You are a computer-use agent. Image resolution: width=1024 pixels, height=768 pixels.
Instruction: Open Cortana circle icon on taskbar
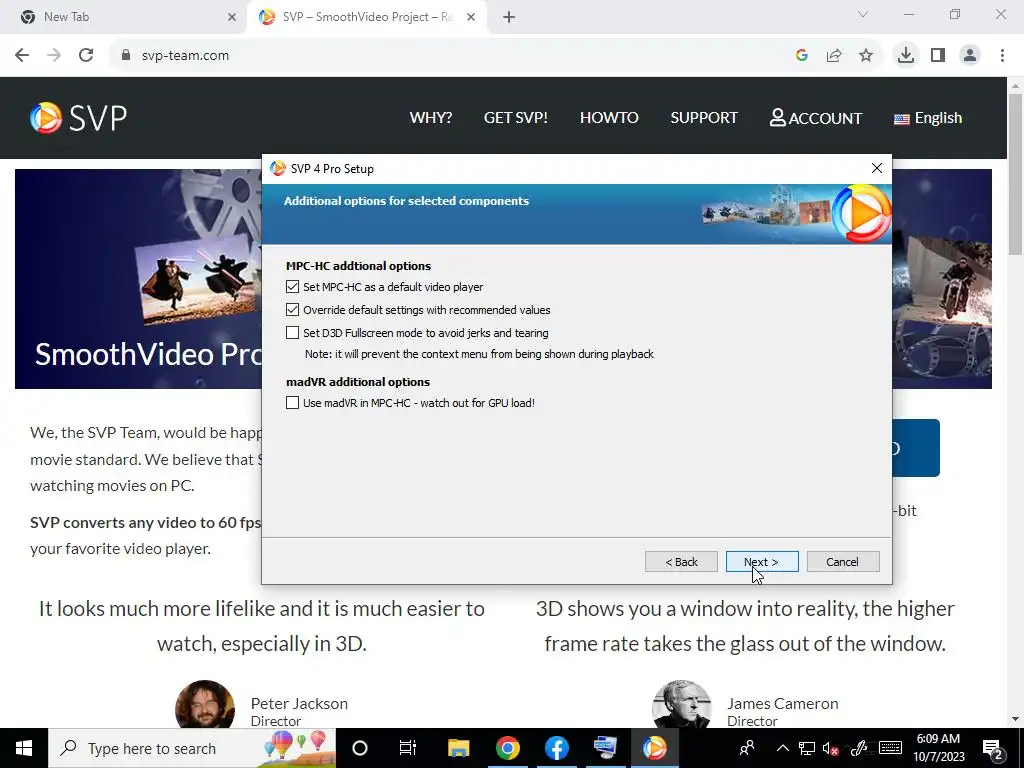pos(360,748)
